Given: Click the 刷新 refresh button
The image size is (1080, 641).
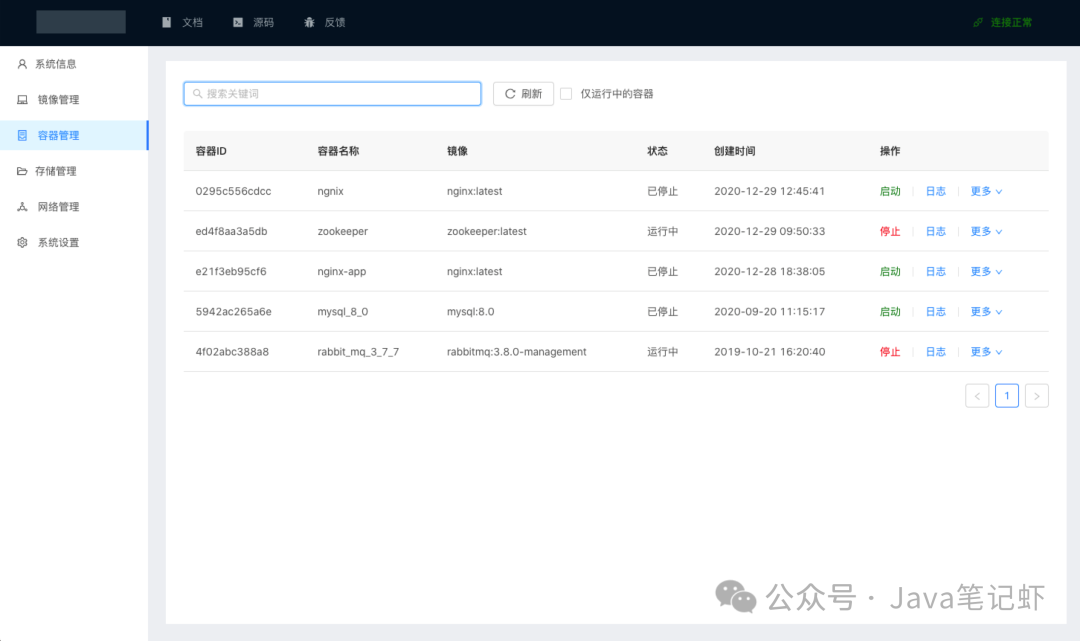Looking at the screenshot, I should click(x=523, y=94).
